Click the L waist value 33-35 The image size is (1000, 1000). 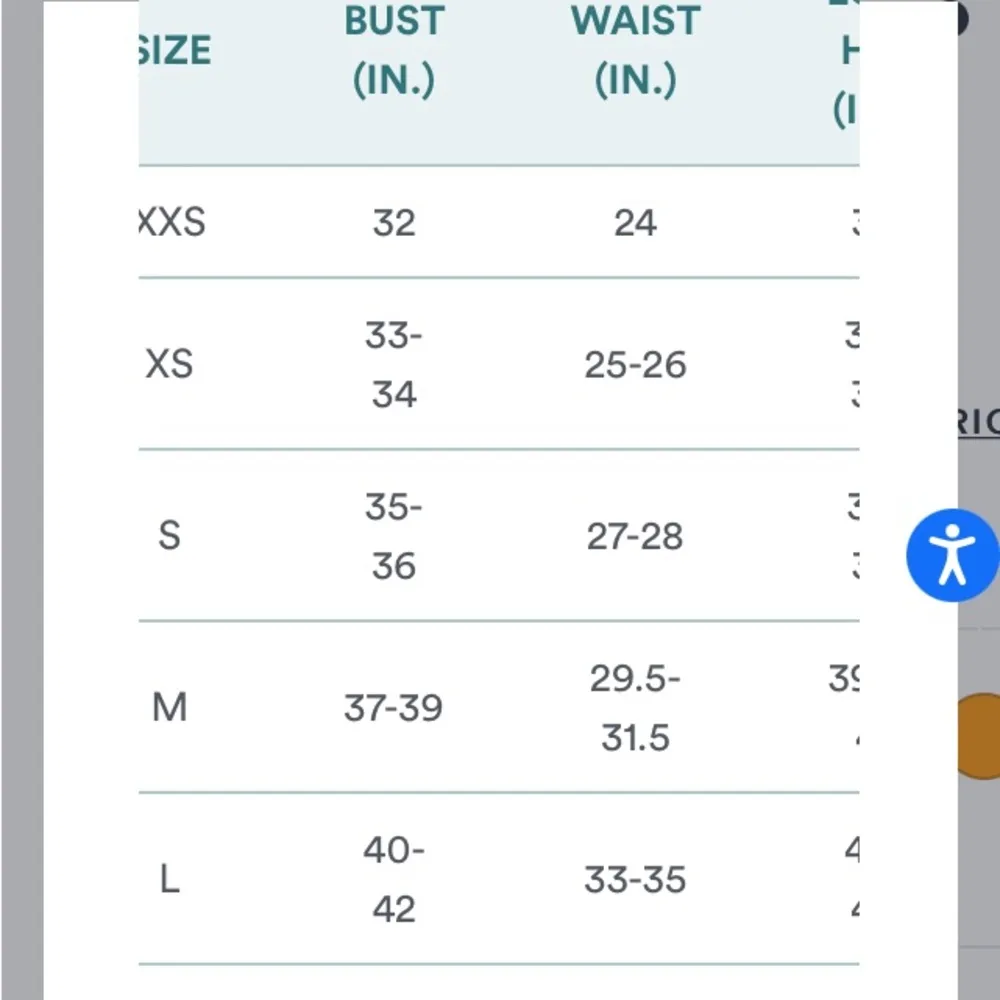[x=635, y=880]
